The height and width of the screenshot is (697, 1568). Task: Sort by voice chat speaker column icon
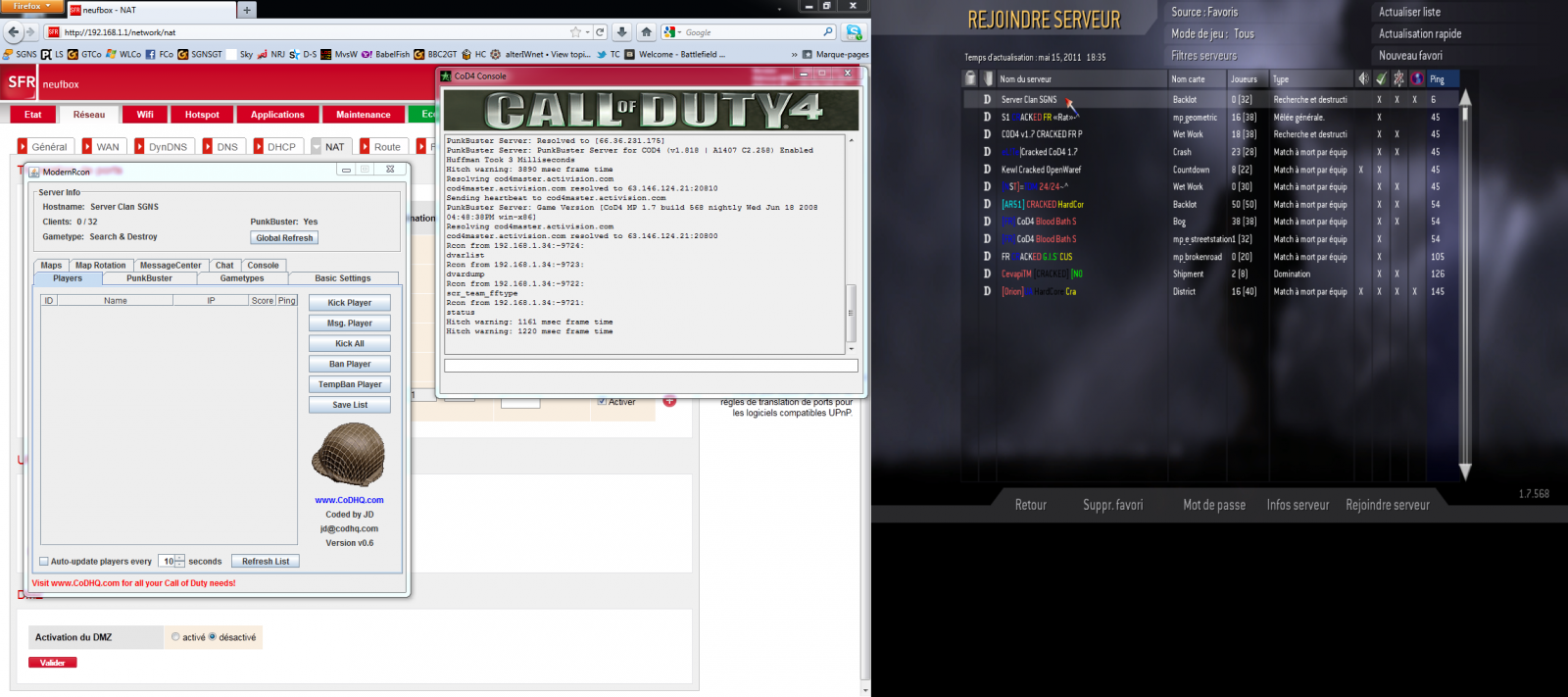coord(1363,78)
